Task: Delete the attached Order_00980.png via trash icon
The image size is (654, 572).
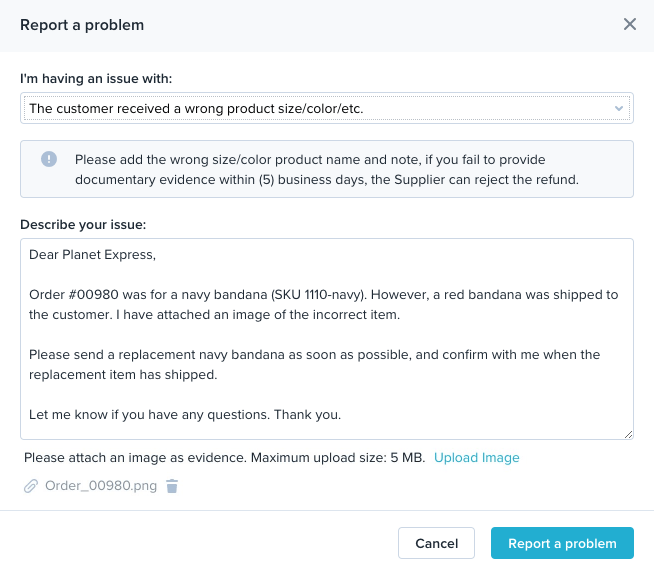Action: click(x=172, y=487)
